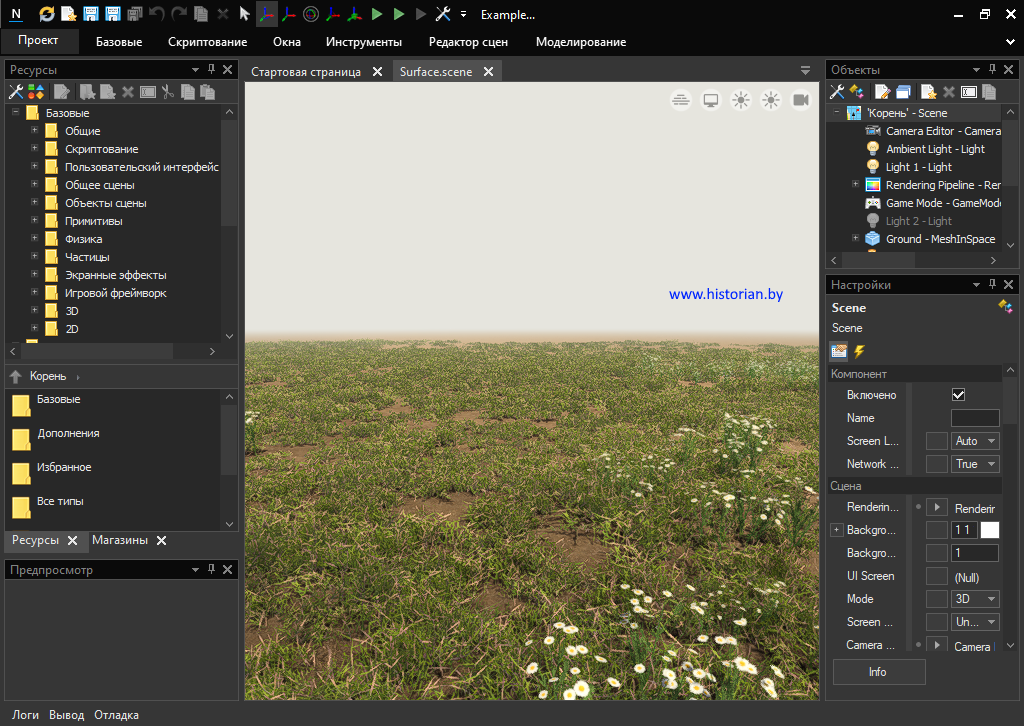This screenshot has height=726, width=1024.
Task: Open the Mode 3D dropdown
Action: coord(975,599)
